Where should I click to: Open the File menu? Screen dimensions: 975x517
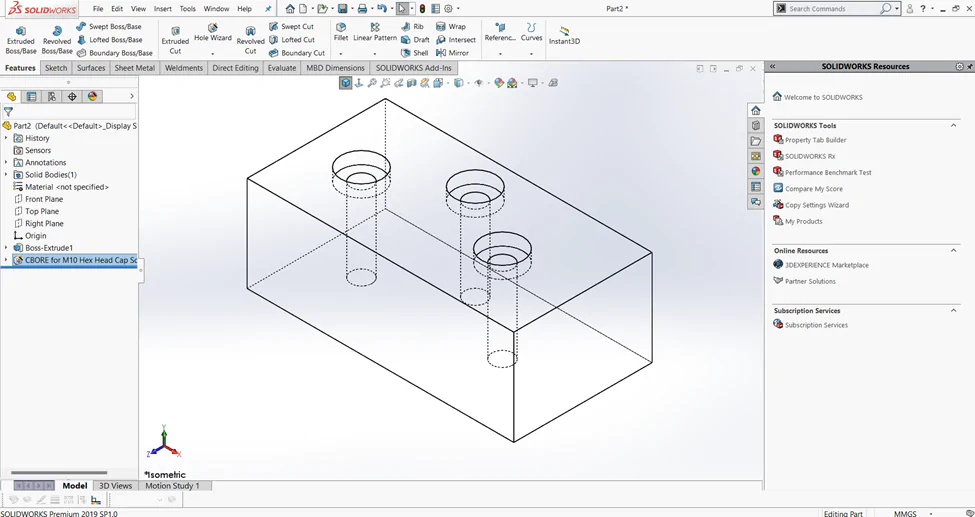pyautogui.click(x=98, y=9)
